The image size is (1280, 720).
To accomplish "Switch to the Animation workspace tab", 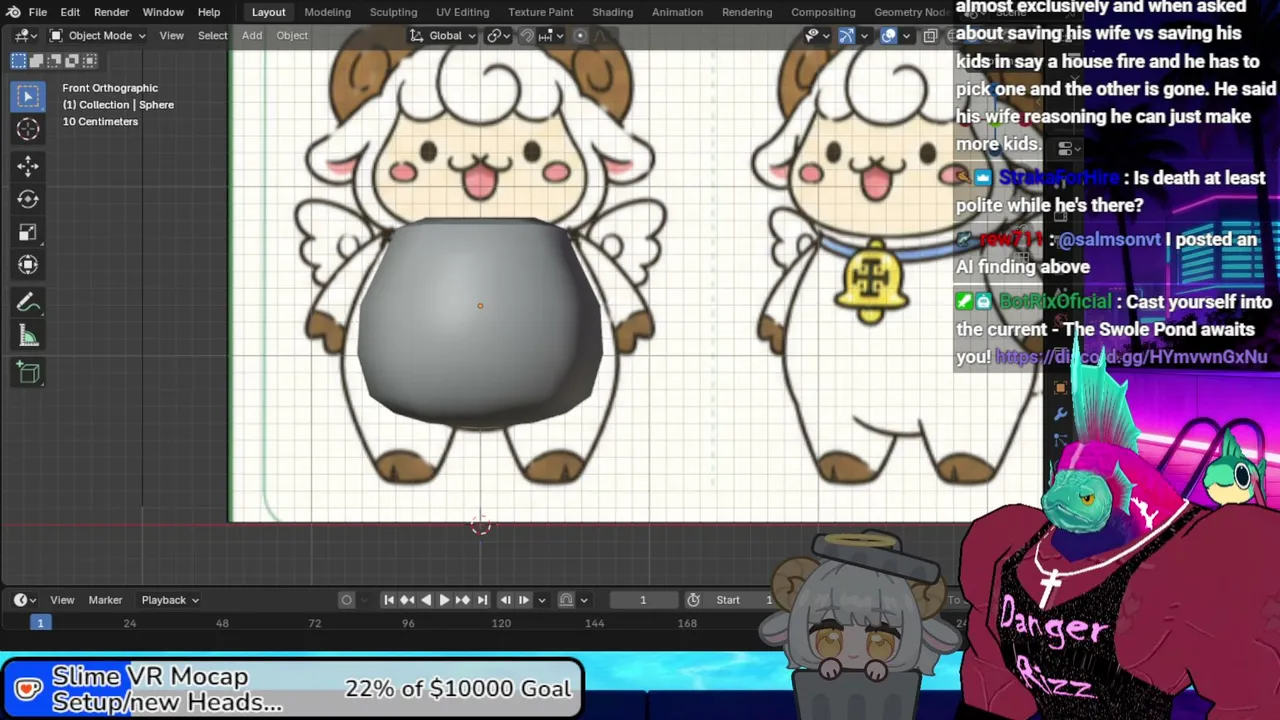I will [x=677, y=12].
